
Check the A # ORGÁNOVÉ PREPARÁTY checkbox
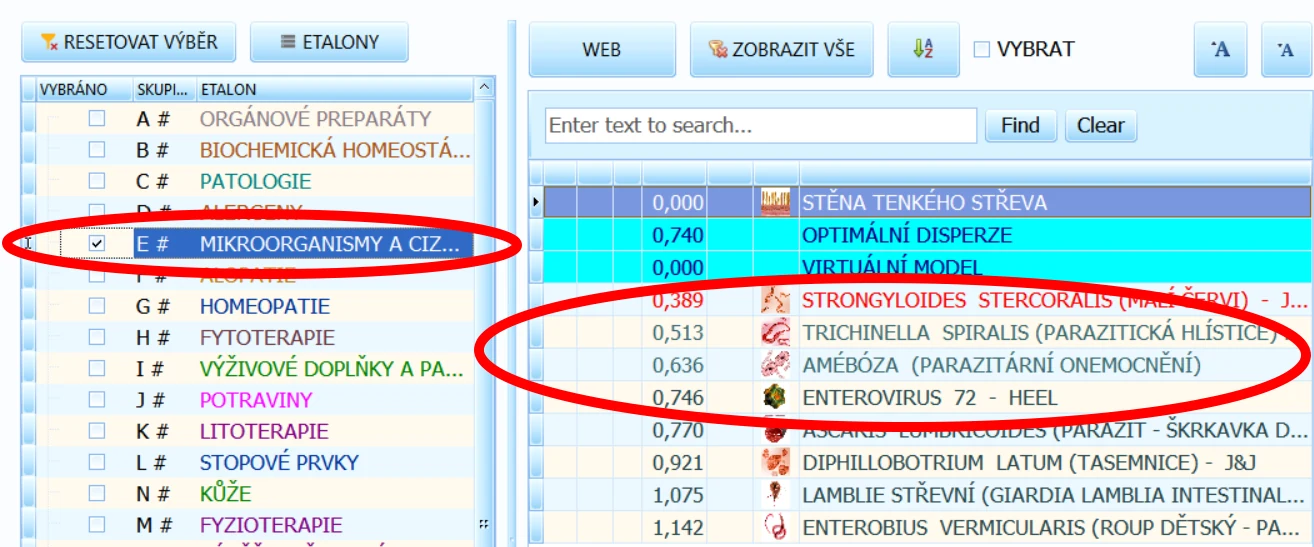(97, 119)
